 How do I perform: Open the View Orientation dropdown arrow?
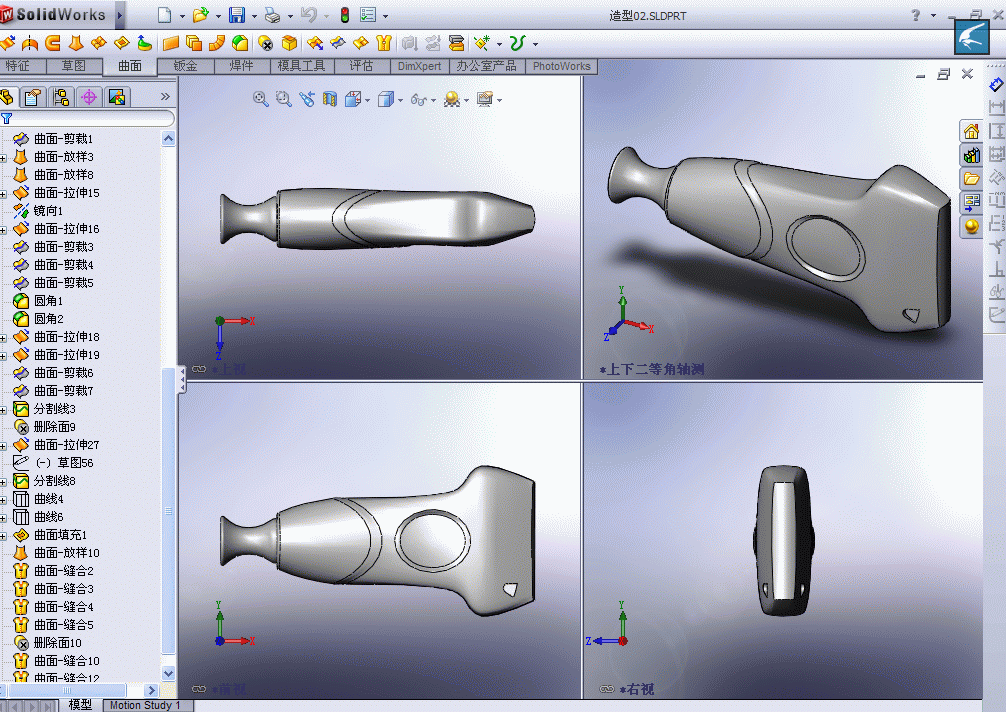(368, 100)
